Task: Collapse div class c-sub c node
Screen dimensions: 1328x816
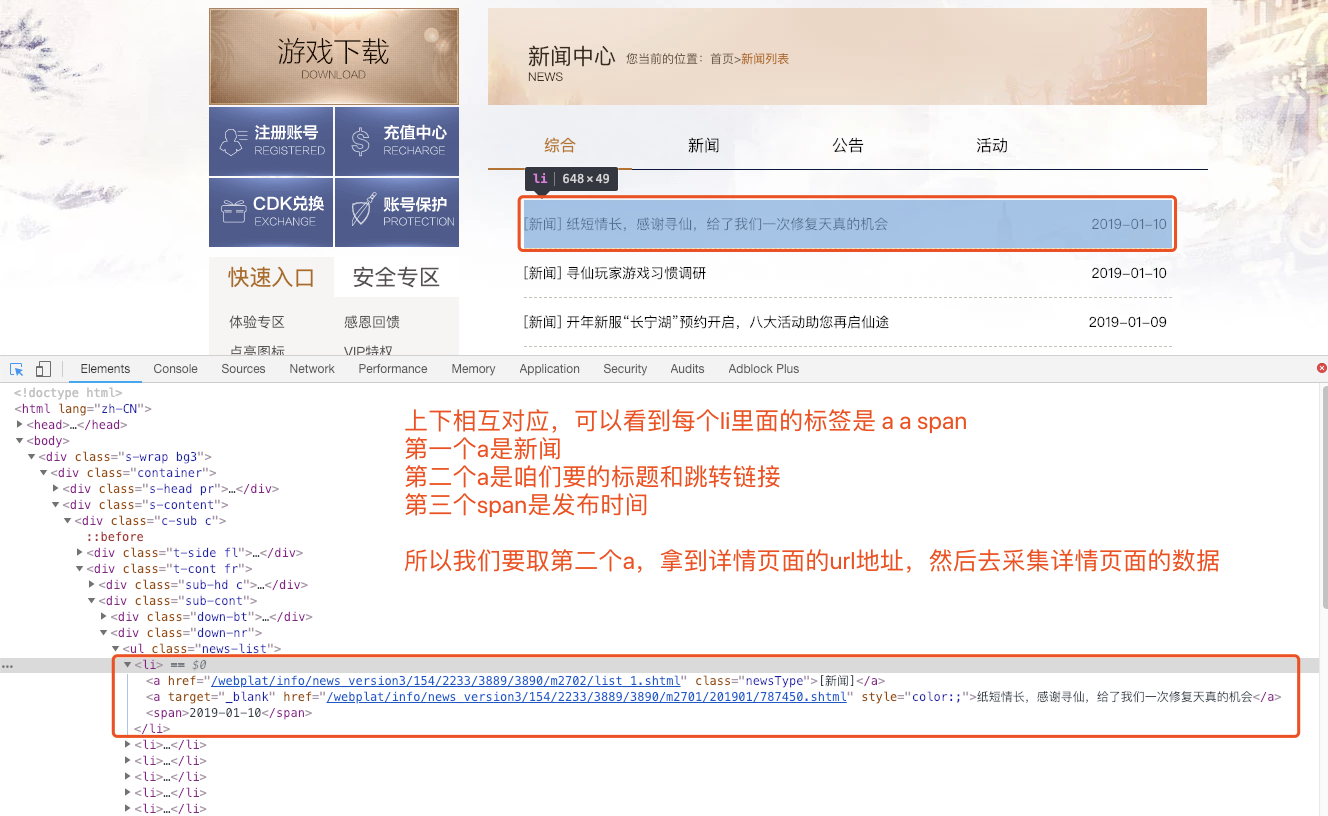Action: pos(68,521)
